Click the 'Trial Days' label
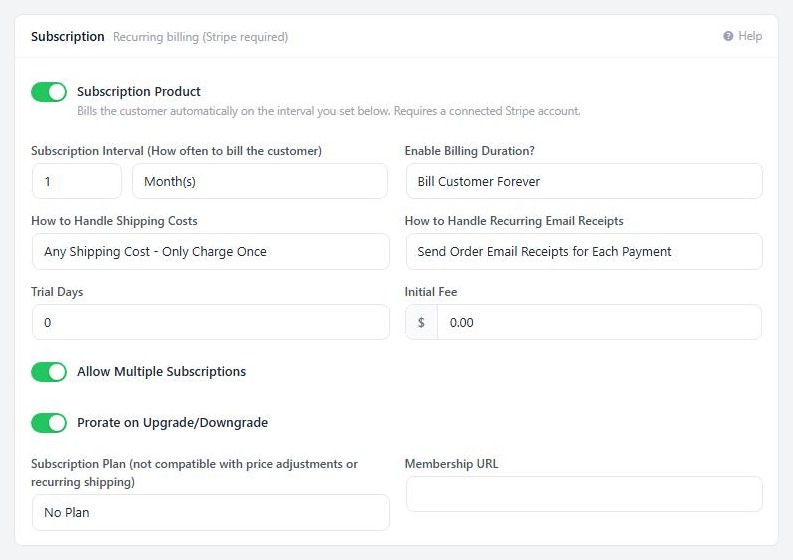793x560 pixels. pos(57,292)
